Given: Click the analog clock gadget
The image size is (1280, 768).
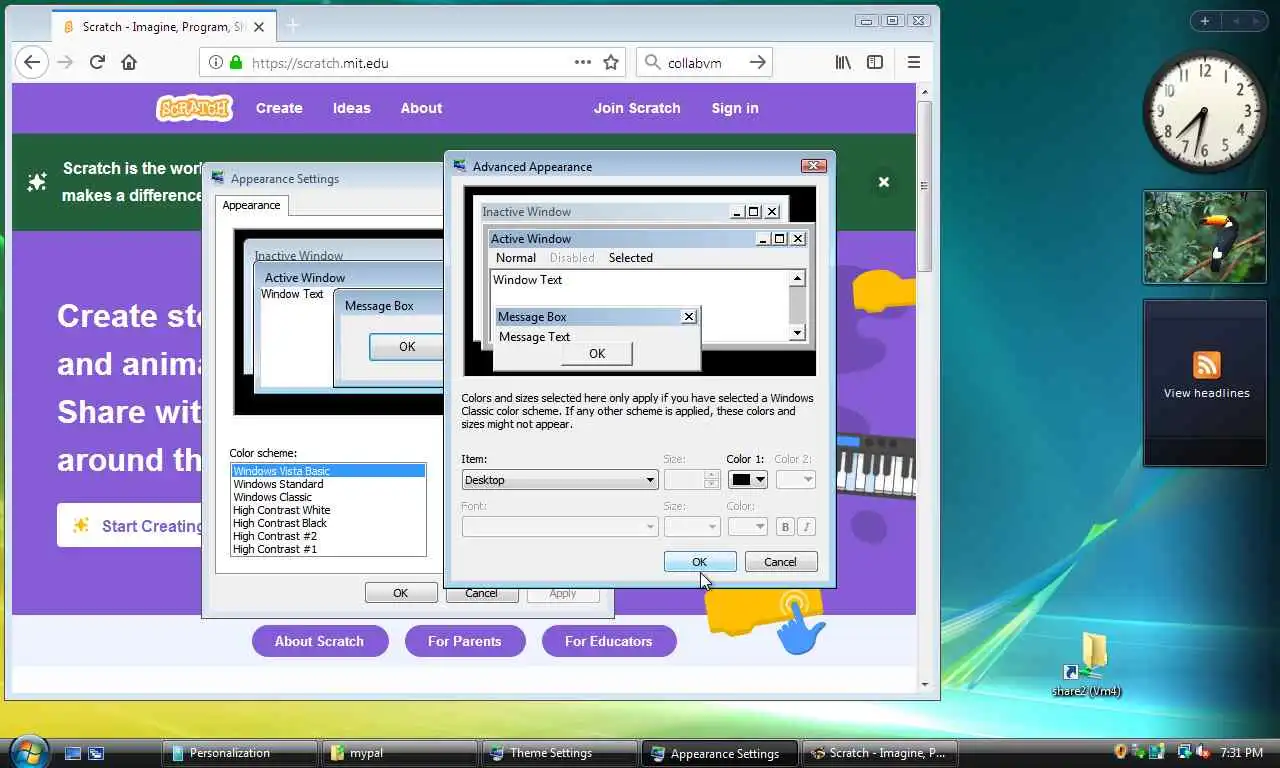Looking at the screenshot, I should click(1204, 110).
